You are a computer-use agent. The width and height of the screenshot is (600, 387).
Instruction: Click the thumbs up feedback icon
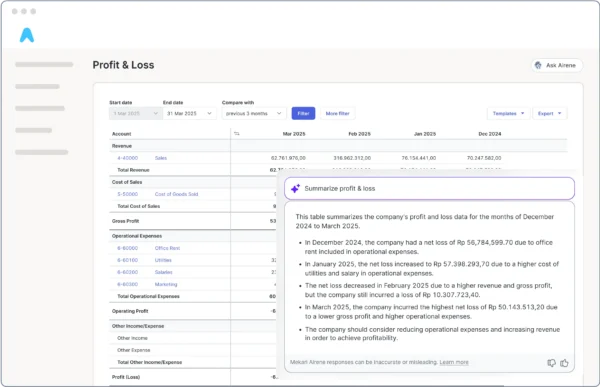coord(564,363)
